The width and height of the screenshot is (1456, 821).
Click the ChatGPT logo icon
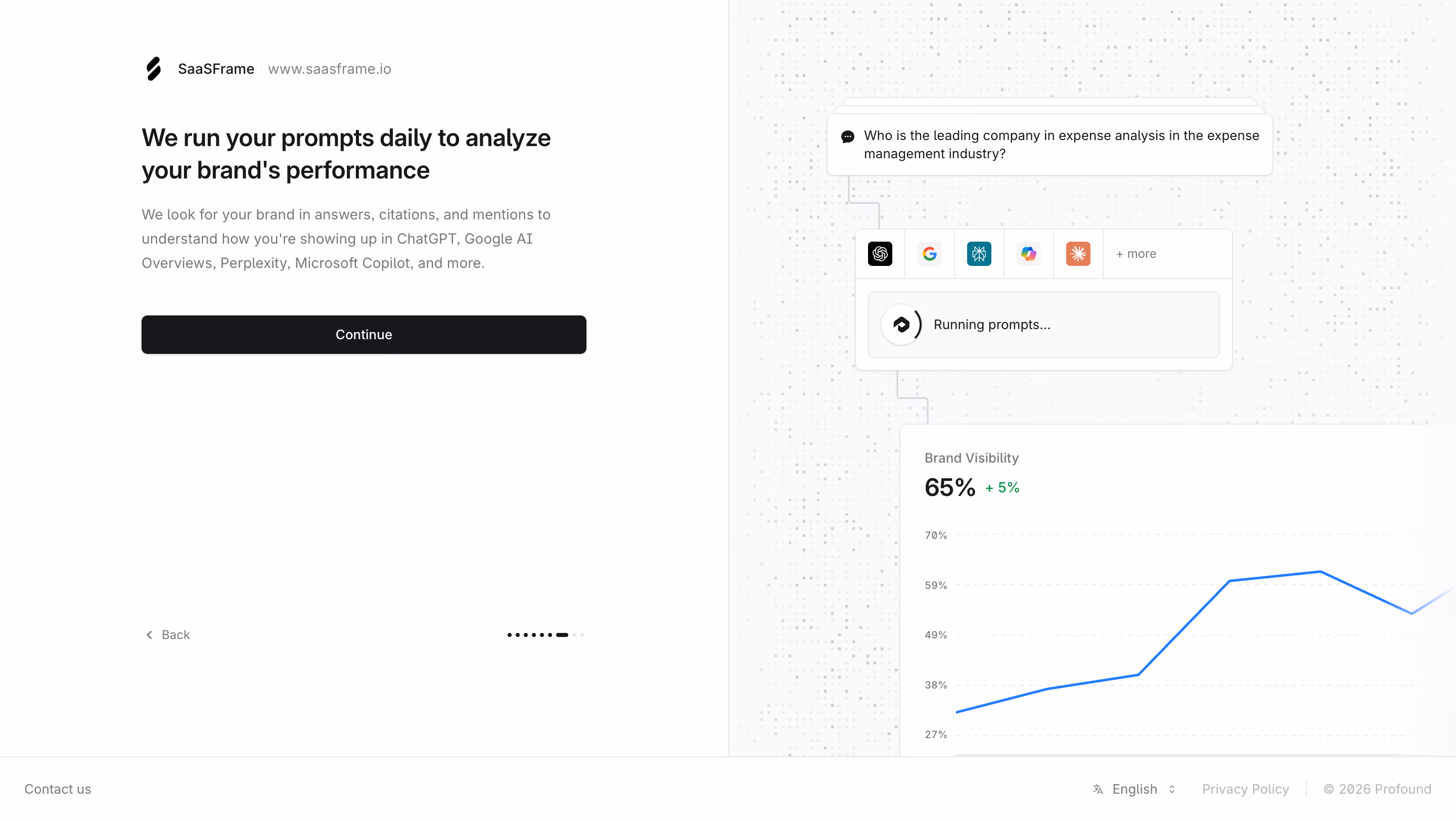[880, 254]
